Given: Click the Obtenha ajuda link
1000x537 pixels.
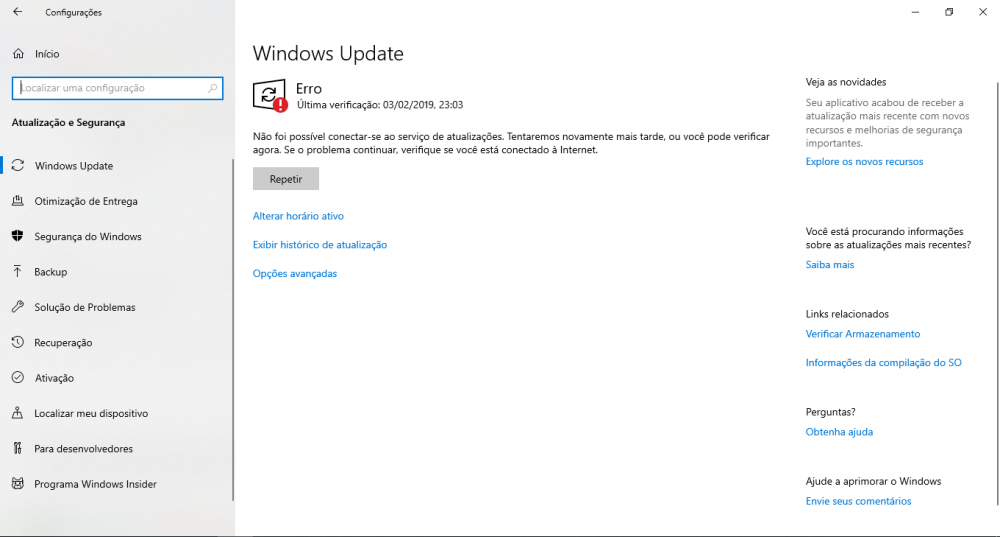Looking at the screenshot, I should tap(839, 432).
